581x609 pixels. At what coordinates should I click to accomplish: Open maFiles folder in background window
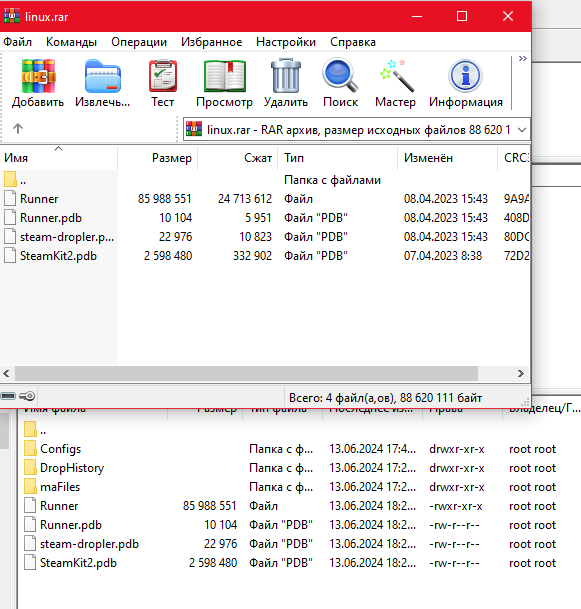pyautogui.click(x=60, y=487)
